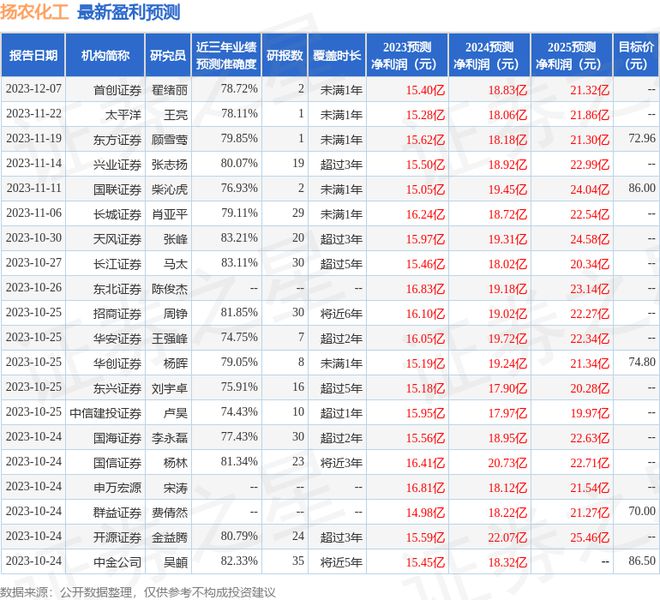The height and width of the screenshot is (600, 660).
Task: Select institution 东兴证券
Action: point(117,388)
